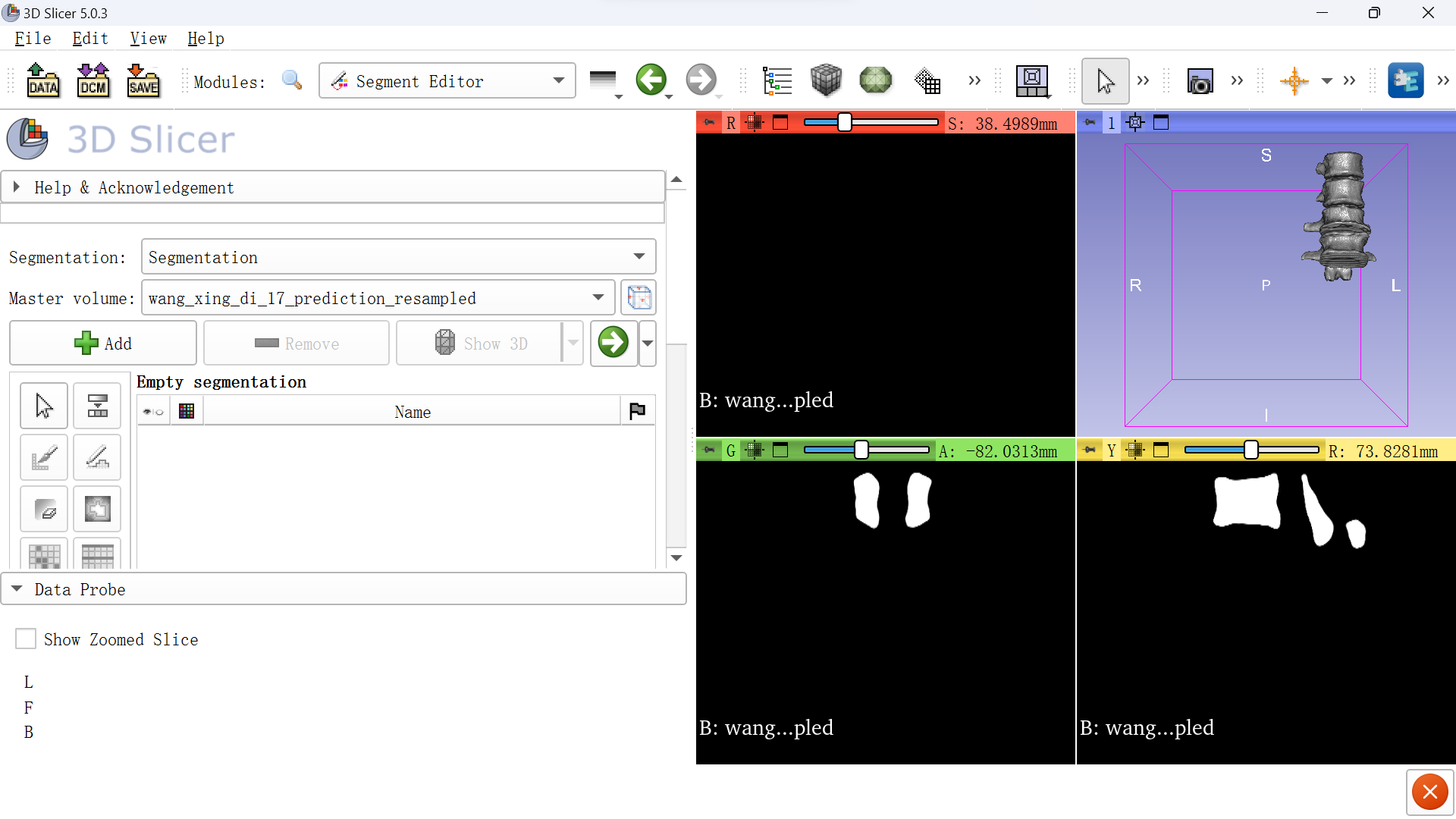Viewport: 1456px width, 819px height.
Task: Maximize the red slice view
Action: coord(780,122)
